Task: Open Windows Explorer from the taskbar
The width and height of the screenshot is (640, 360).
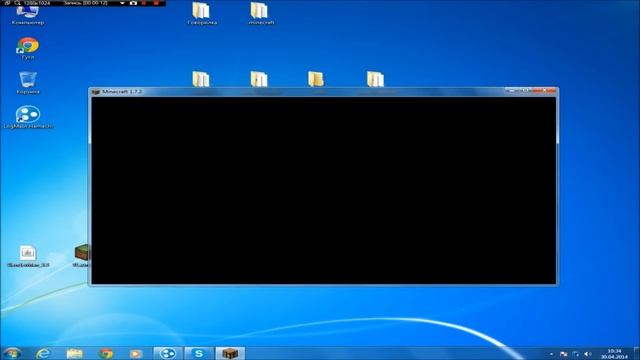Action: coord(74,353)
